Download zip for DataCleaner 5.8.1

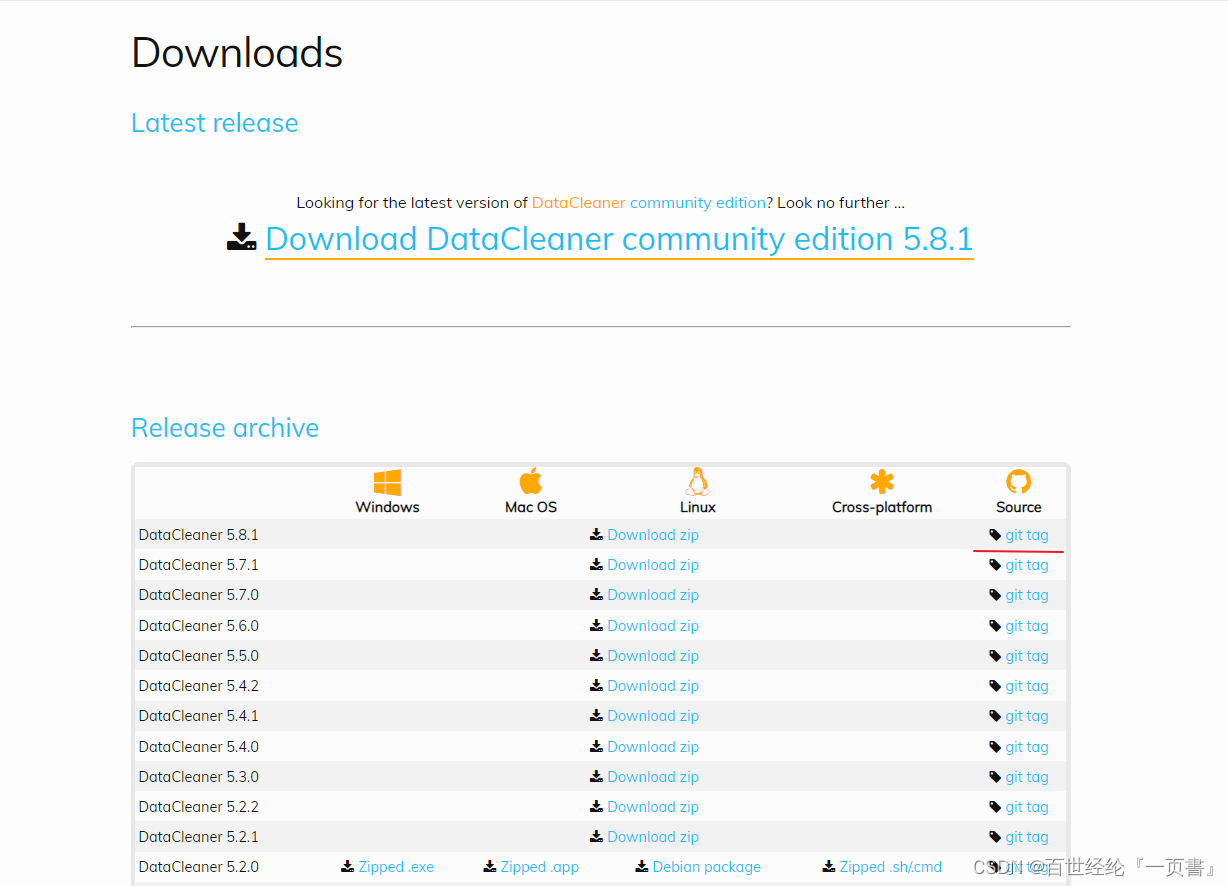(653, 535)
